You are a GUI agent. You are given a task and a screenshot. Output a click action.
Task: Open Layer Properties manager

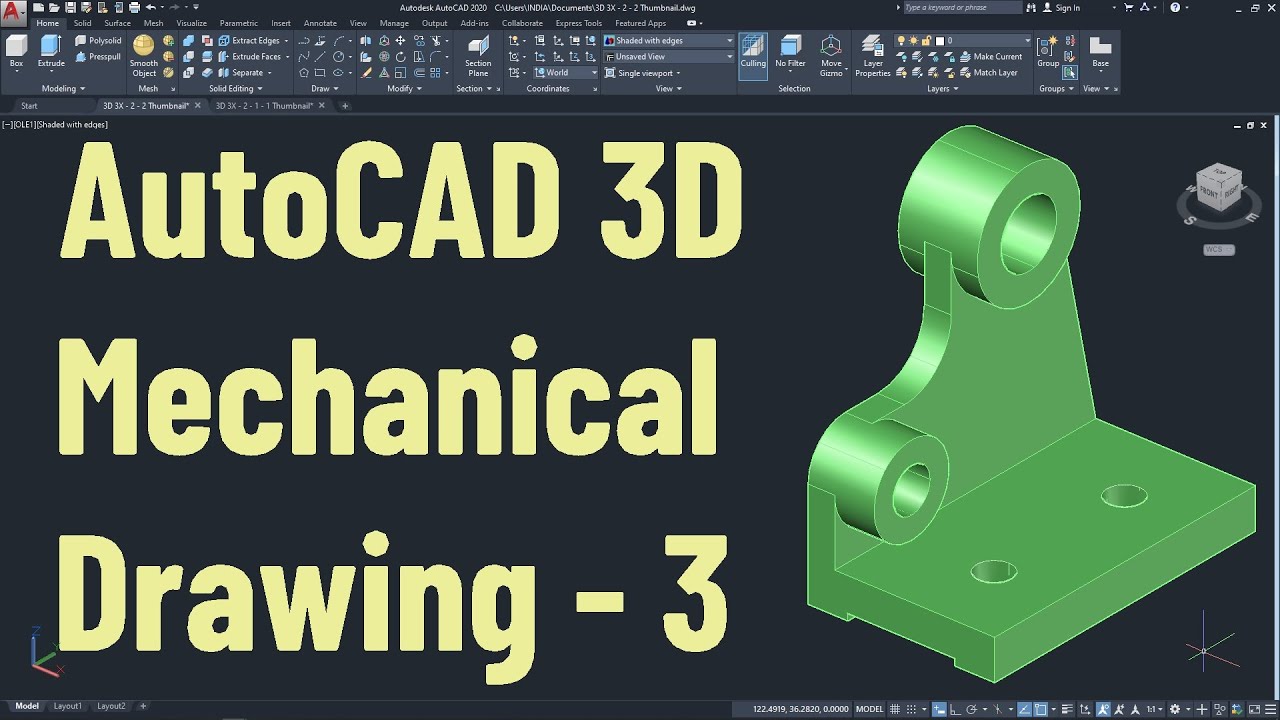pyautogui.click(x=872, y=56)
